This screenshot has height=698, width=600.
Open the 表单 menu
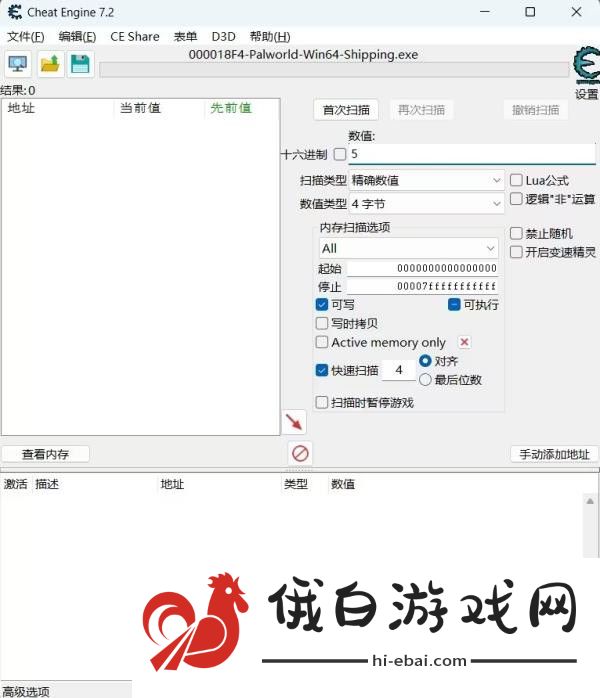click(185, 37)
